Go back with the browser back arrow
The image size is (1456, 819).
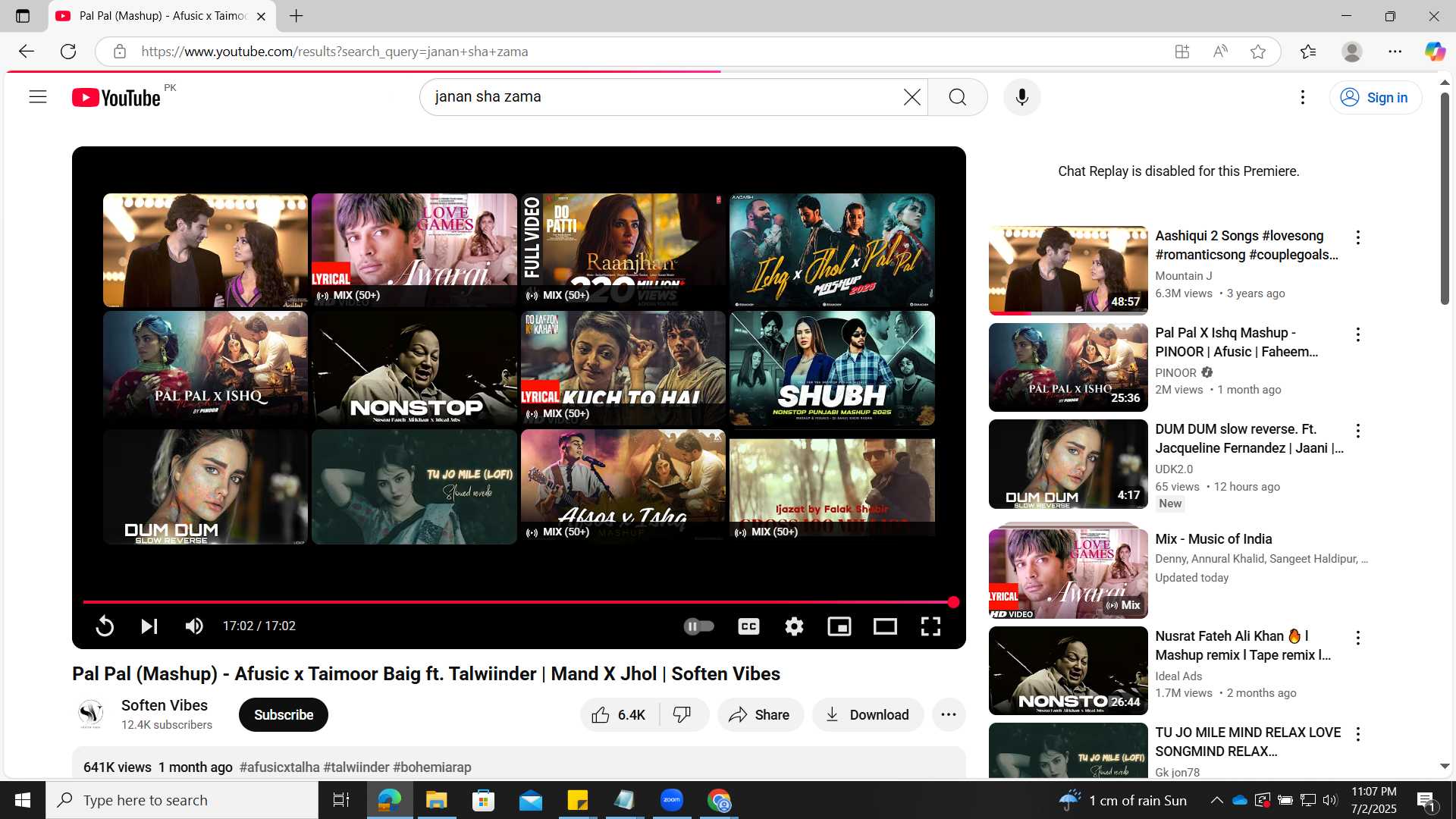(27, 52)
